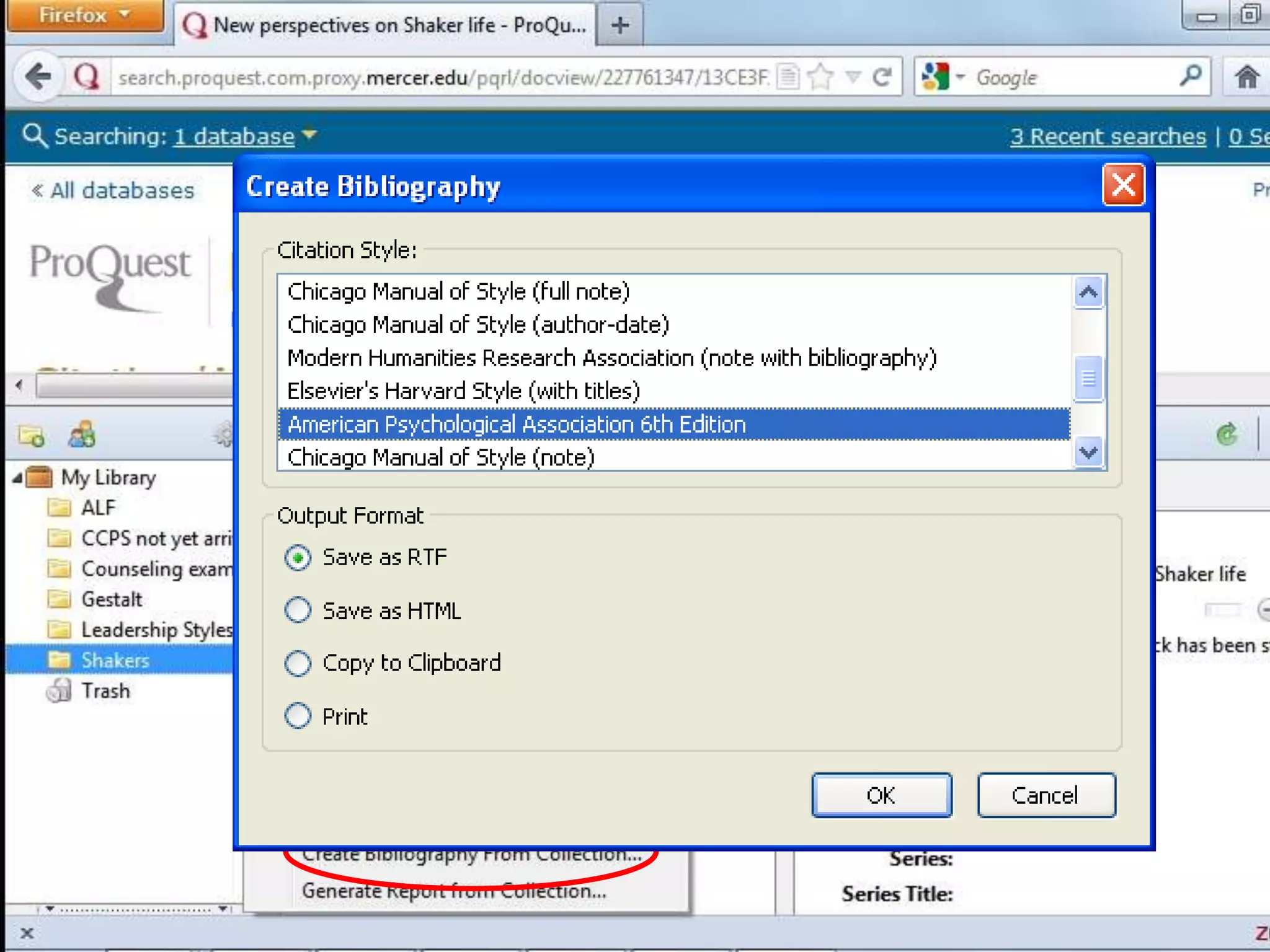Select Chicago Manual of Style (author-date)
The image size is (1270, 952).
pyautogui.click(x=478, y=325)
